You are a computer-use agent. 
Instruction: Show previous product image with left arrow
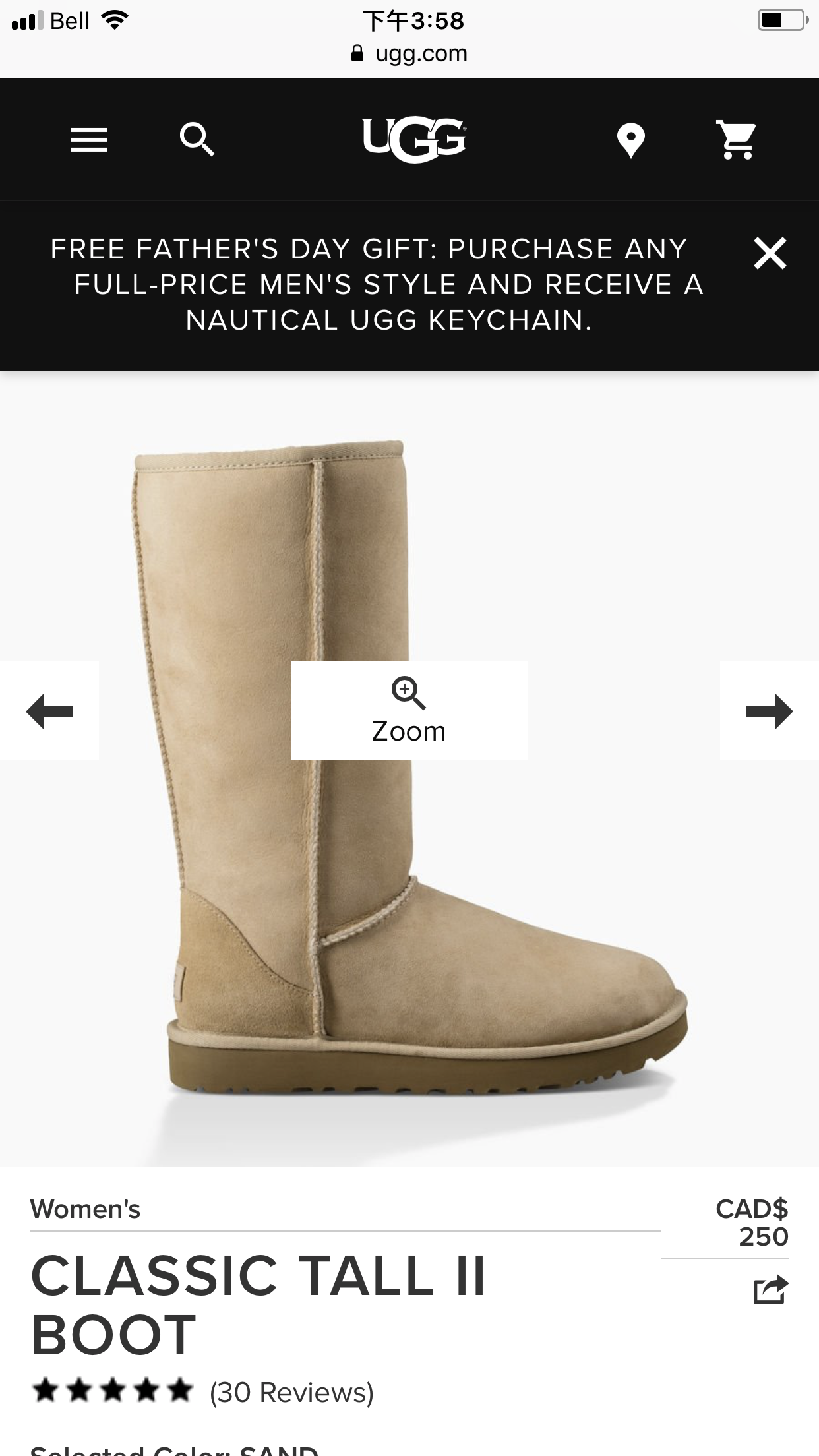pos(49,711)
